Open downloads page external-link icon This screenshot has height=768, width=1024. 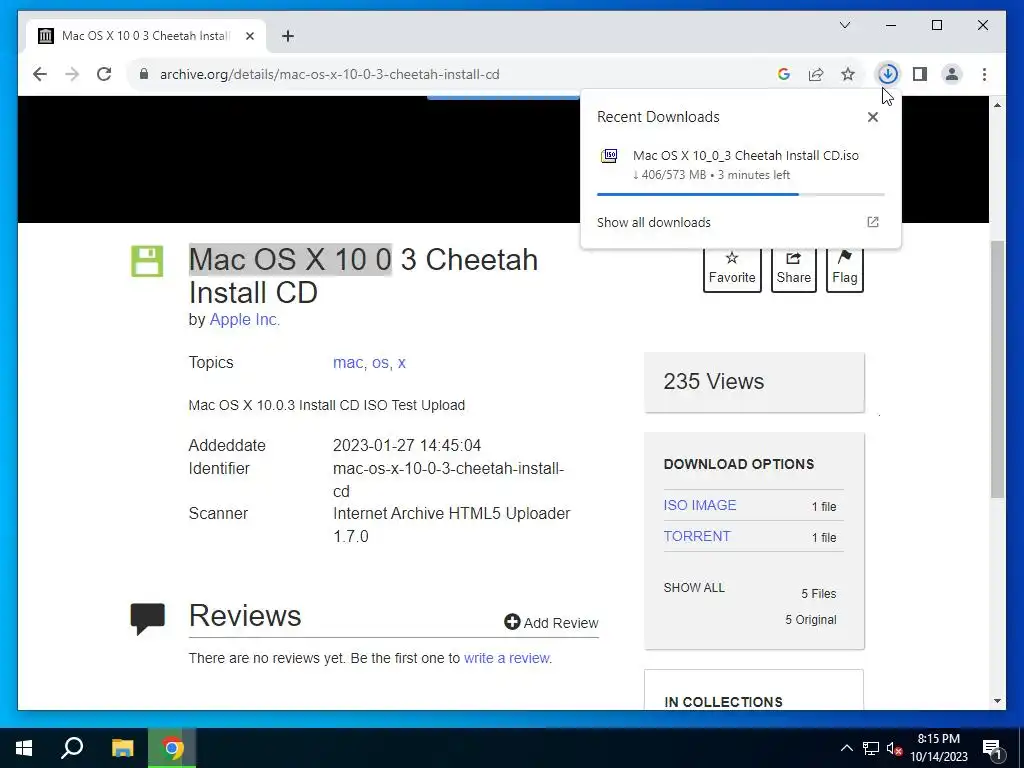[872, 222]
